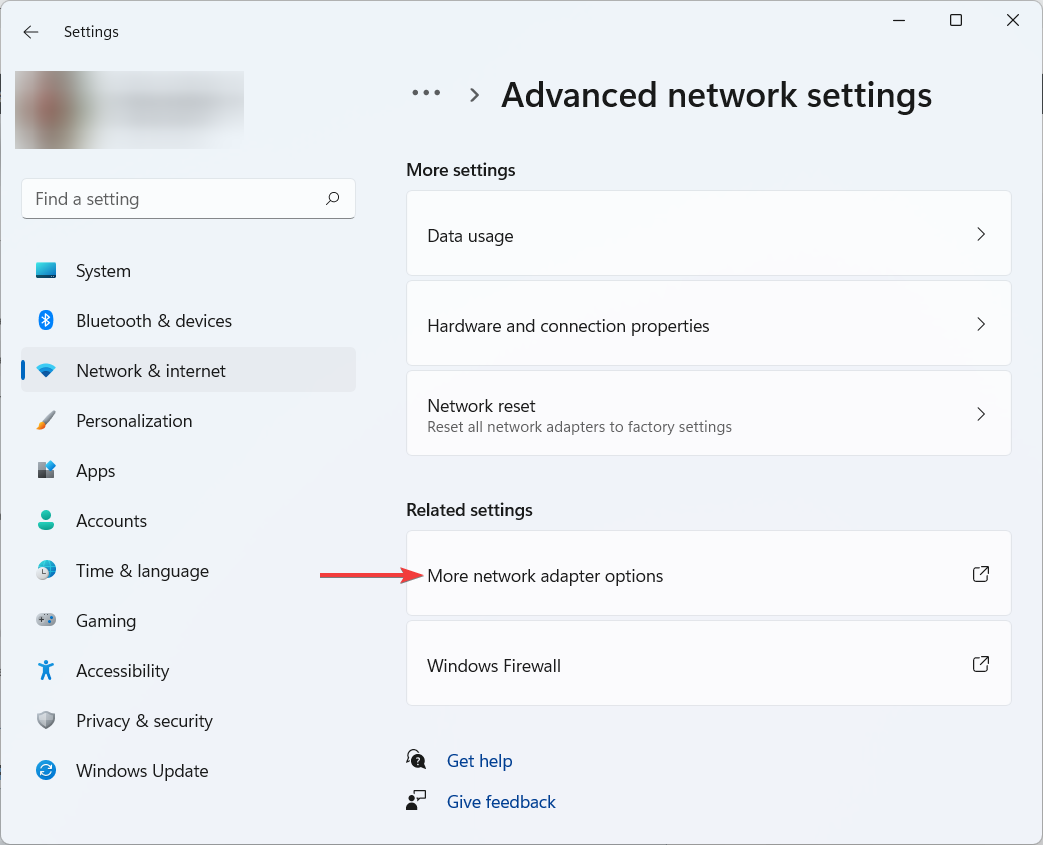Click the Gaming controller icon
Image resolution: width=1043 pixels, height=845 pixels.
[x=46, y=621]
